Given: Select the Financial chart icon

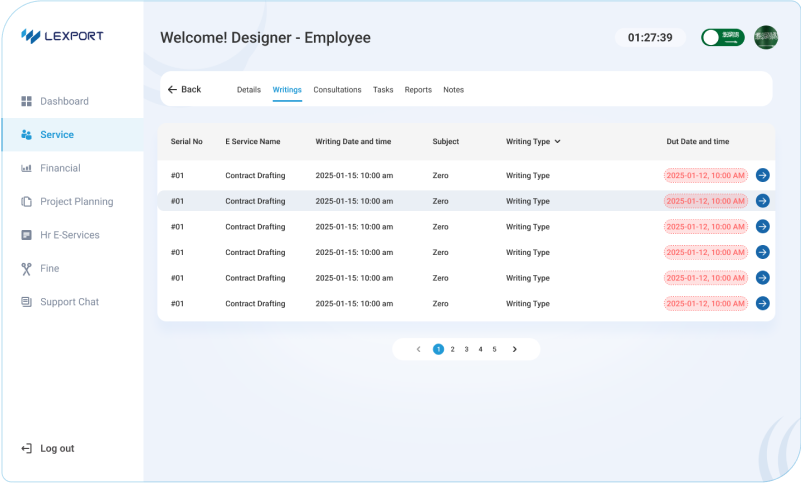Looking at the screenshot, I should (27, 168).
